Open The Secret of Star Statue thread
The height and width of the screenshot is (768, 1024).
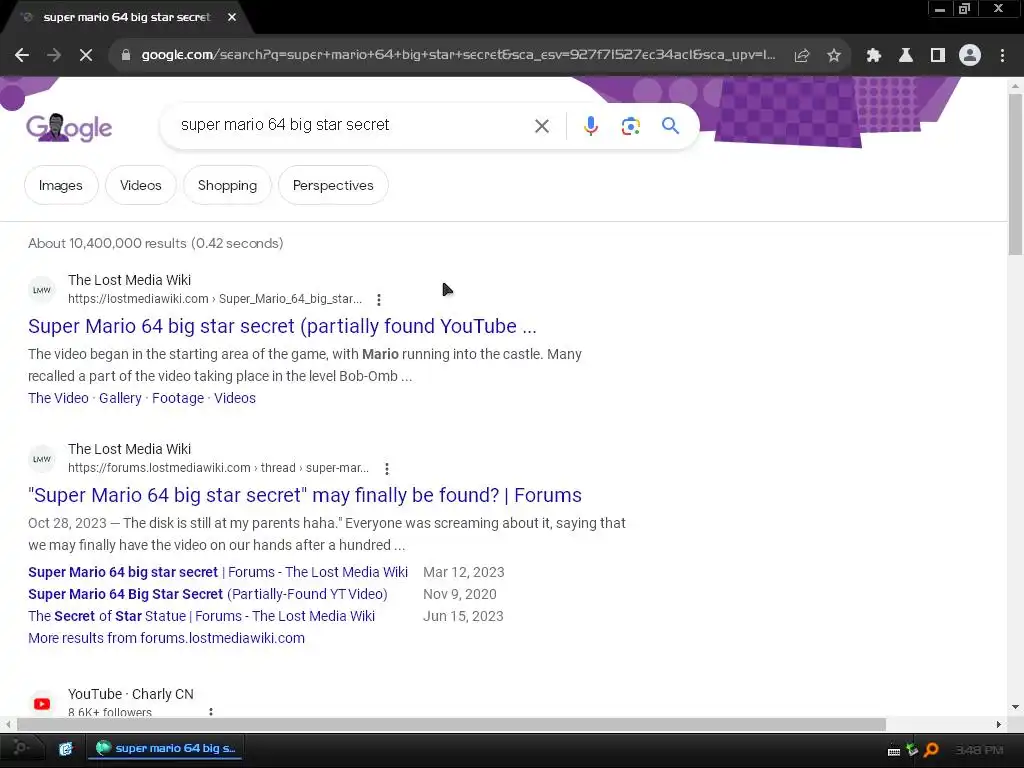click(201, 616)
